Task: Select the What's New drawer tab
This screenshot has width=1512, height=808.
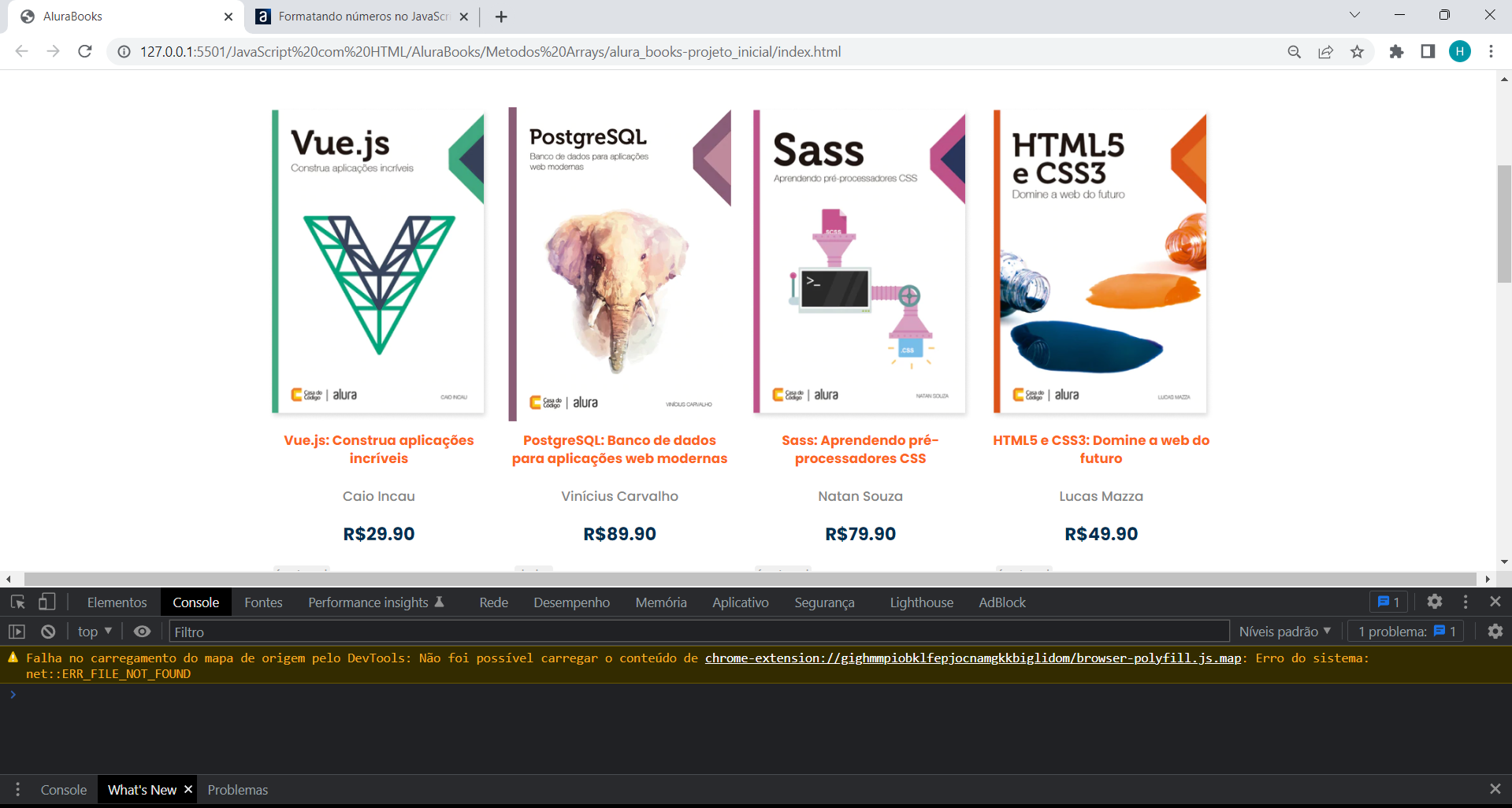Action: coord(142,790)
